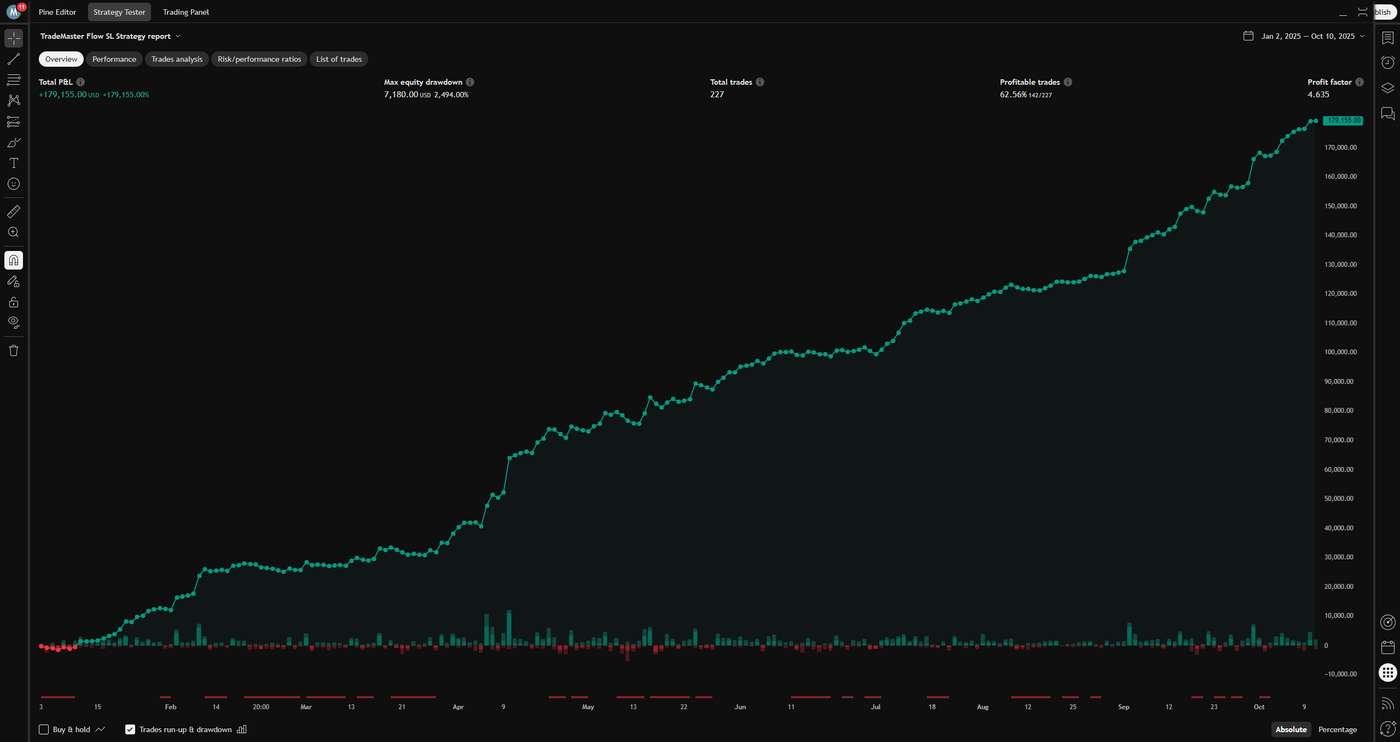
Task: Disable Trades run-up & drawdown checkbox
Action: pos(130,729)
